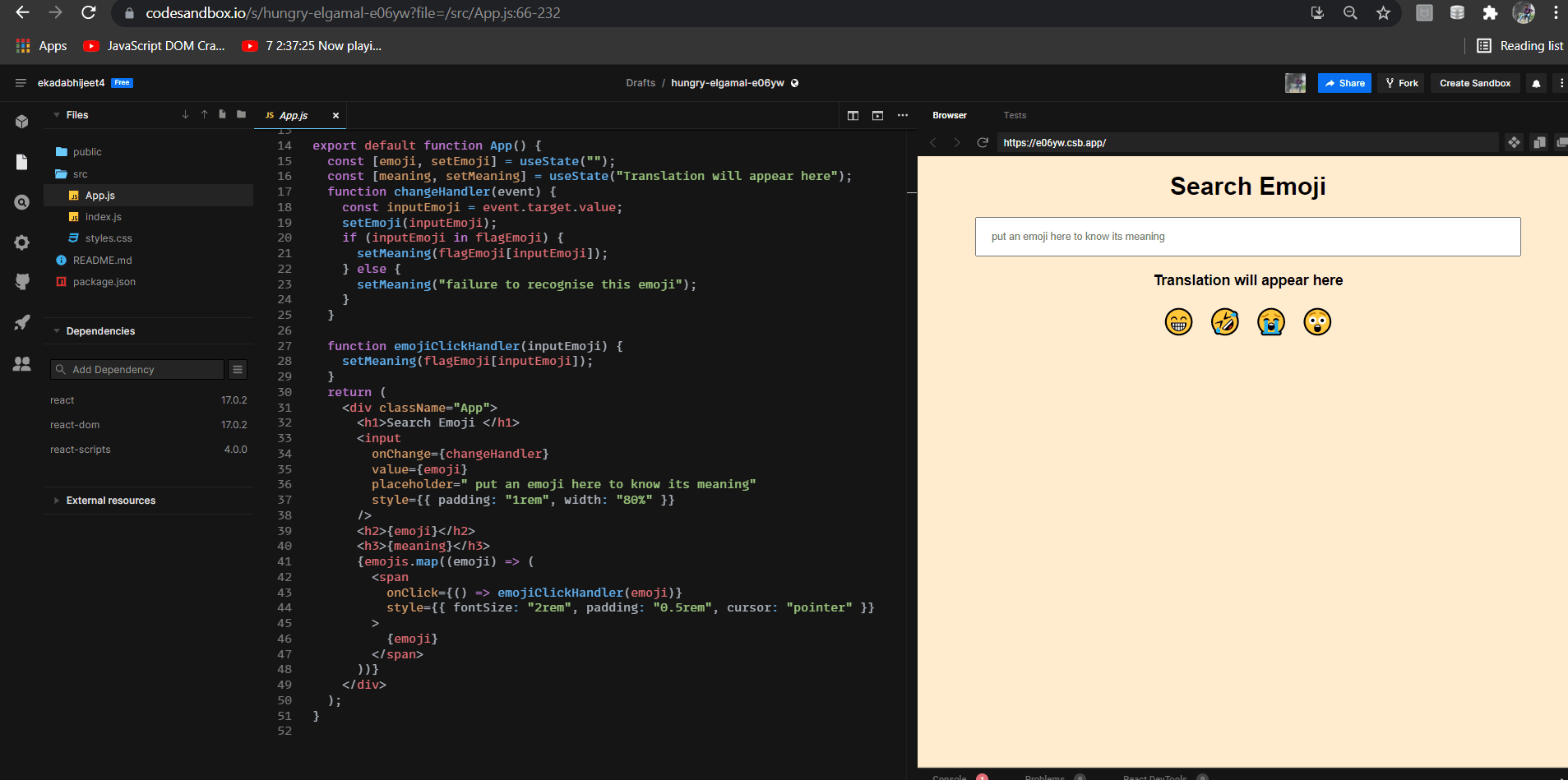Open notifications bell

point(1536,83)
